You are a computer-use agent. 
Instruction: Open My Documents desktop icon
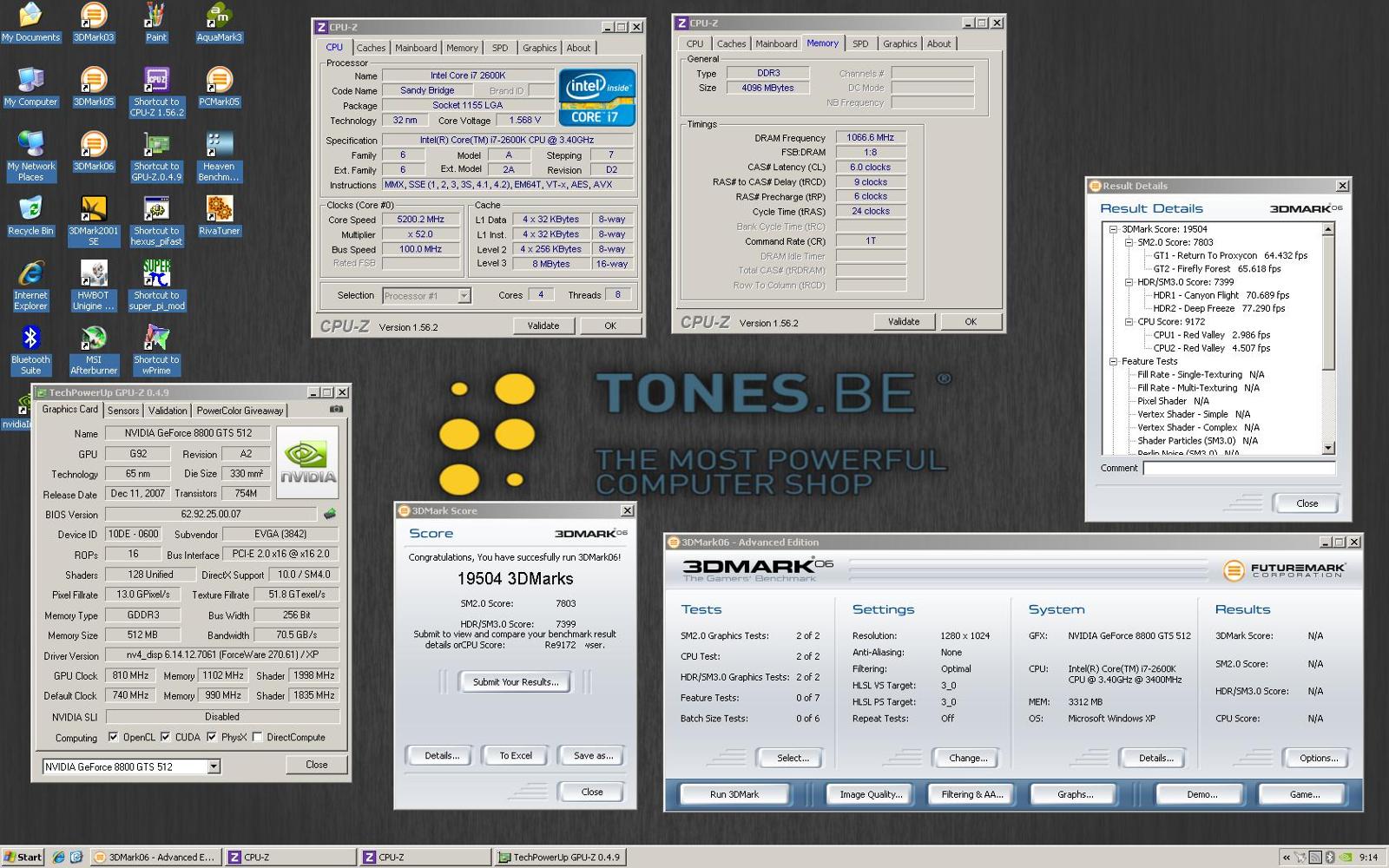(30, 22)
